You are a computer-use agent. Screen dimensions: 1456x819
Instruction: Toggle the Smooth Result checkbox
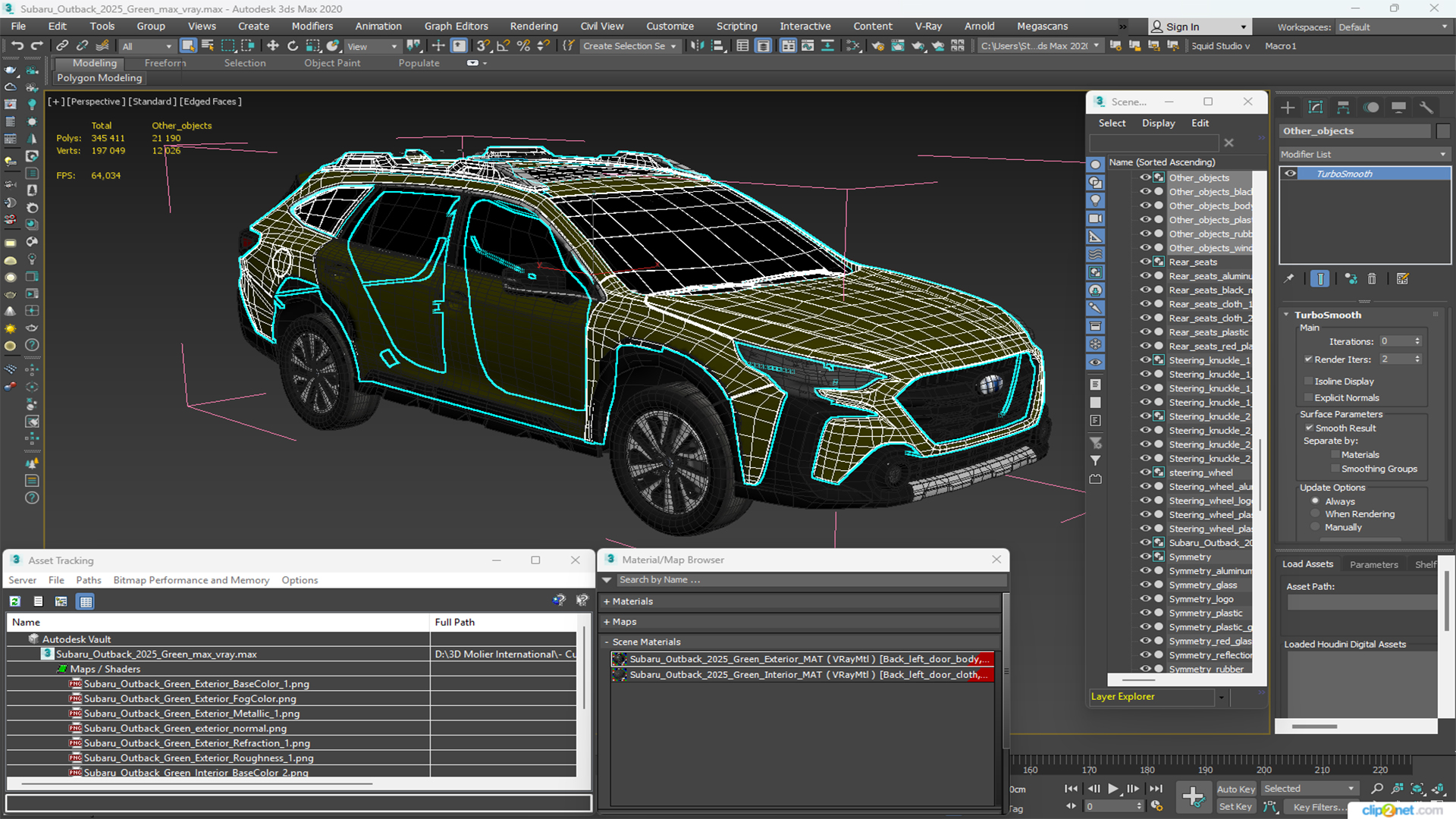point(1309,428)
